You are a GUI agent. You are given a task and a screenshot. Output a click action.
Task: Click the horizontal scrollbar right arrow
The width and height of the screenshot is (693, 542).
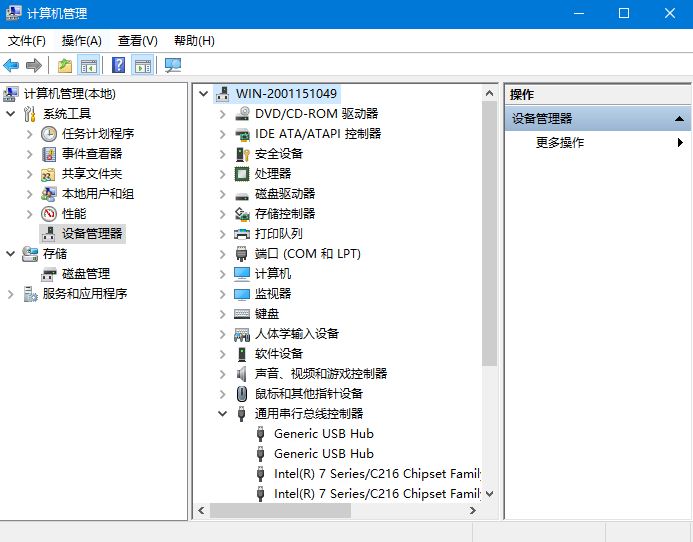tap(472, 511)
